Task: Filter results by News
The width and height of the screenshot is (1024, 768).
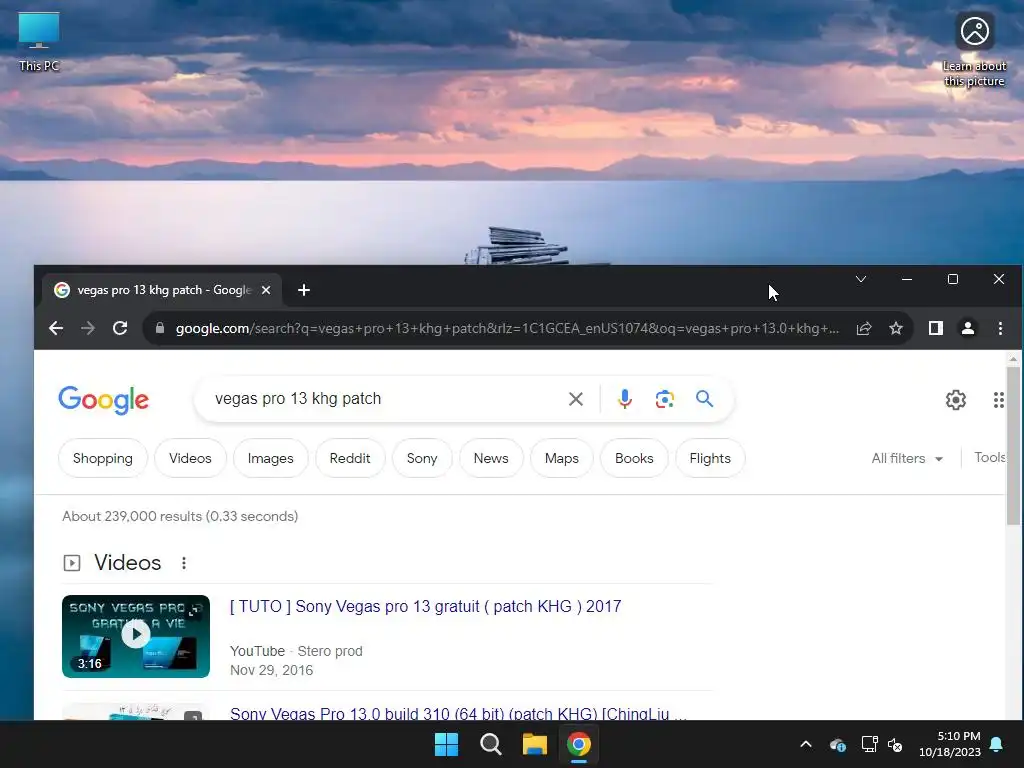Action: 491,458
